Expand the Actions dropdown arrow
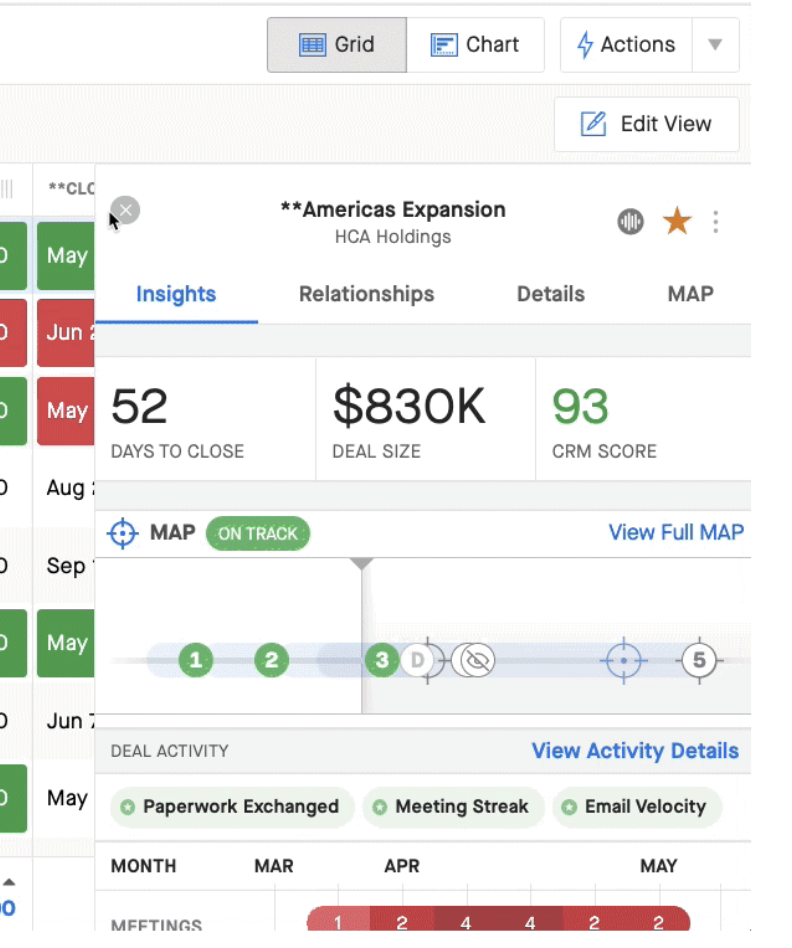 pos(715,45)
